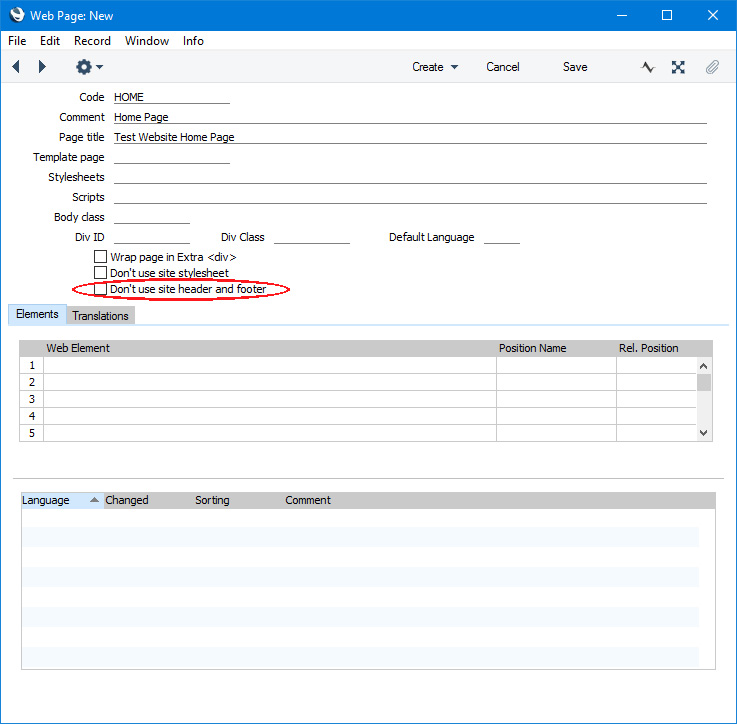
Task: Open the Record menu
Action: point(92,41)
